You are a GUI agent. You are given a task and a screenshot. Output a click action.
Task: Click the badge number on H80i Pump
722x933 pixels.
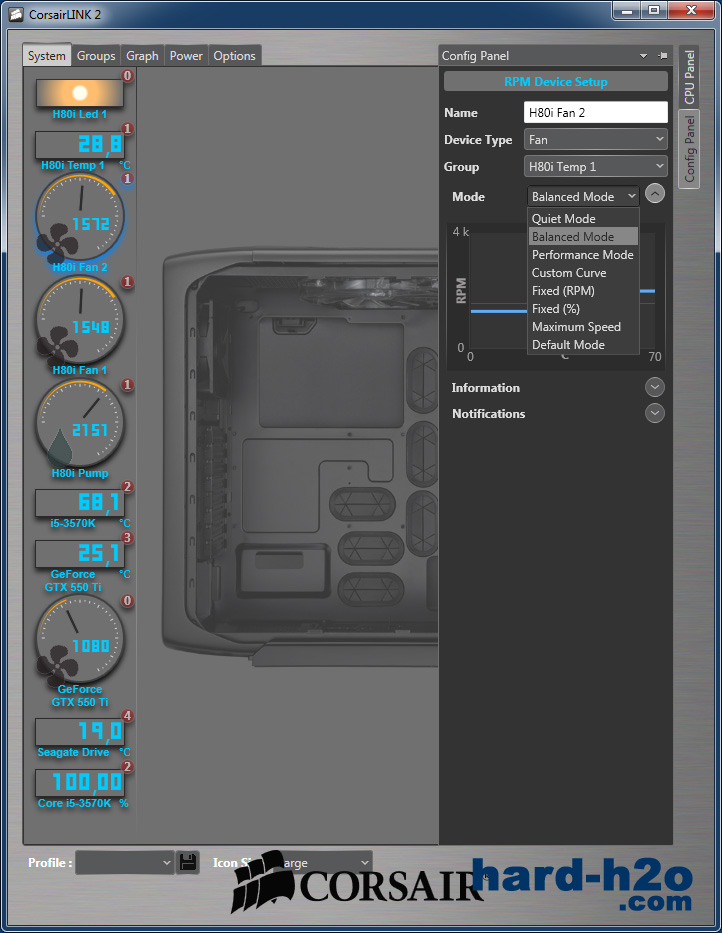(x=127, y=385)
